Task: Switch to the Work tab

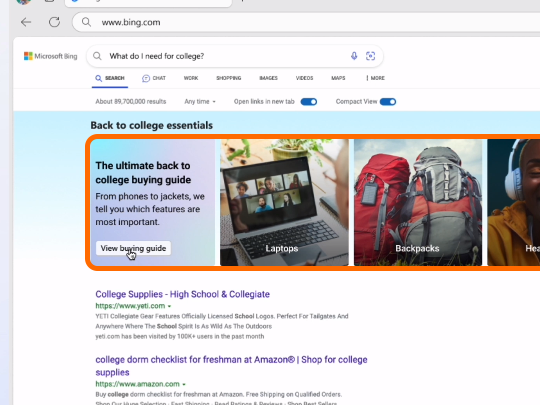Action: coord(191,78)
